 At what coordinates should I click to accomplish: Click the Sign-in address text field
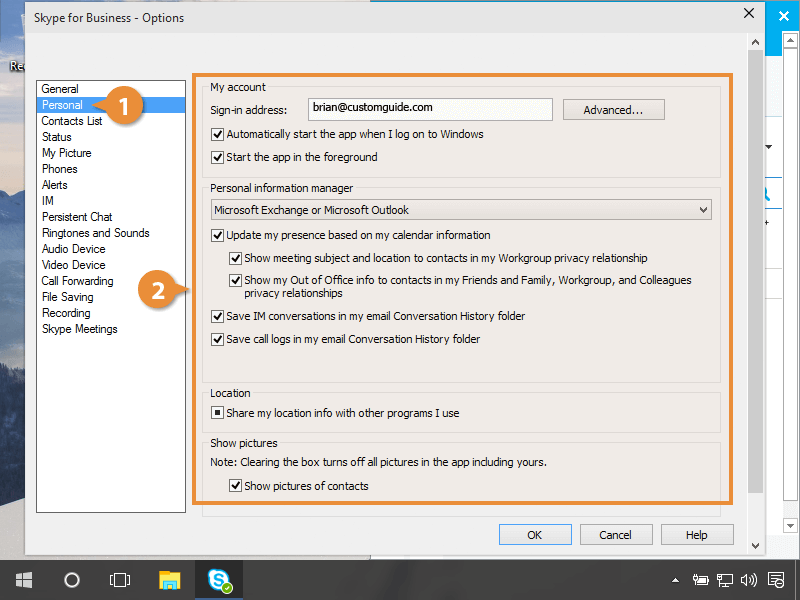[x=430, y=109]
